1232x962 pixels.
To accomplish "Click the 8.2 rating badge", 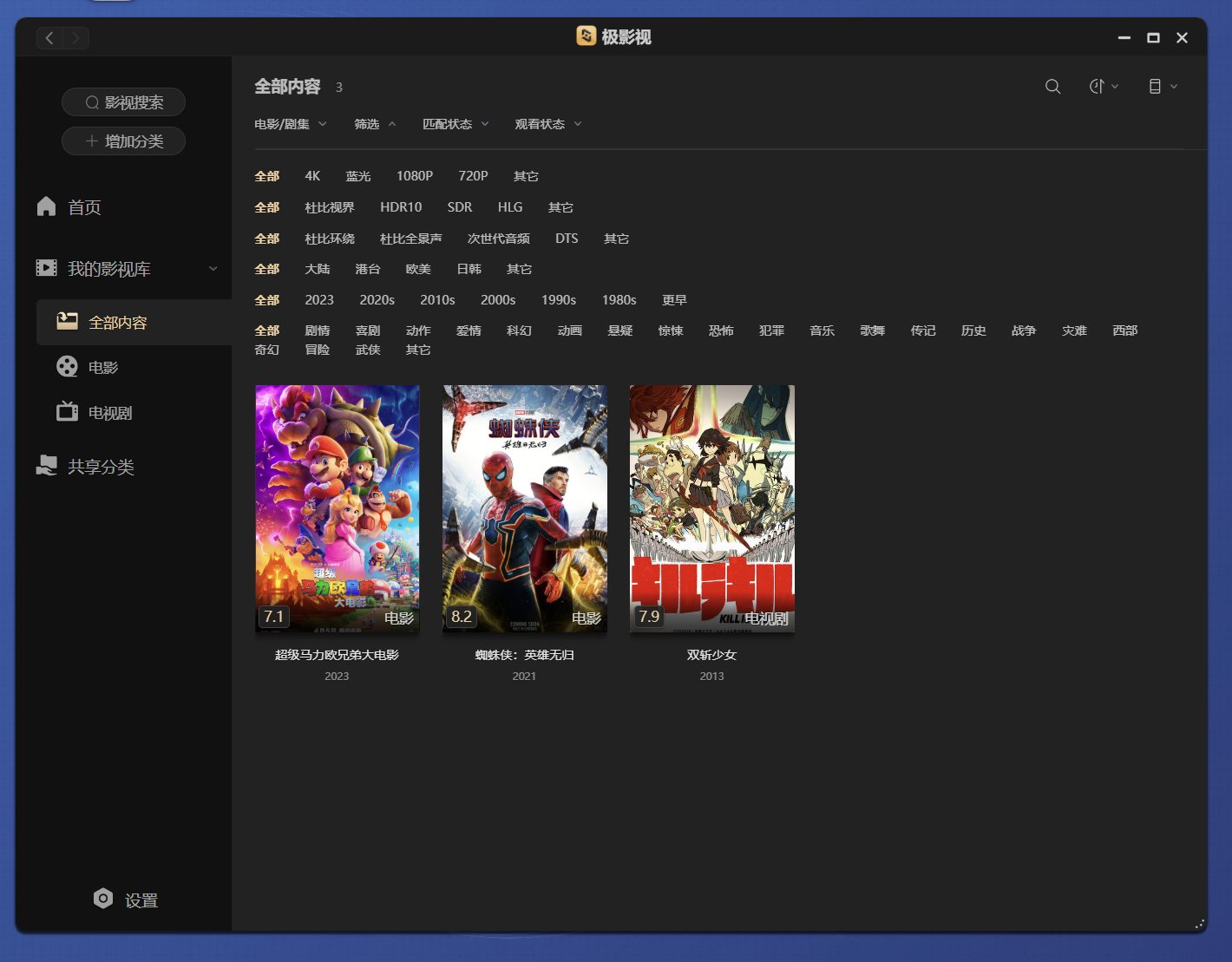I will point(462,617).
